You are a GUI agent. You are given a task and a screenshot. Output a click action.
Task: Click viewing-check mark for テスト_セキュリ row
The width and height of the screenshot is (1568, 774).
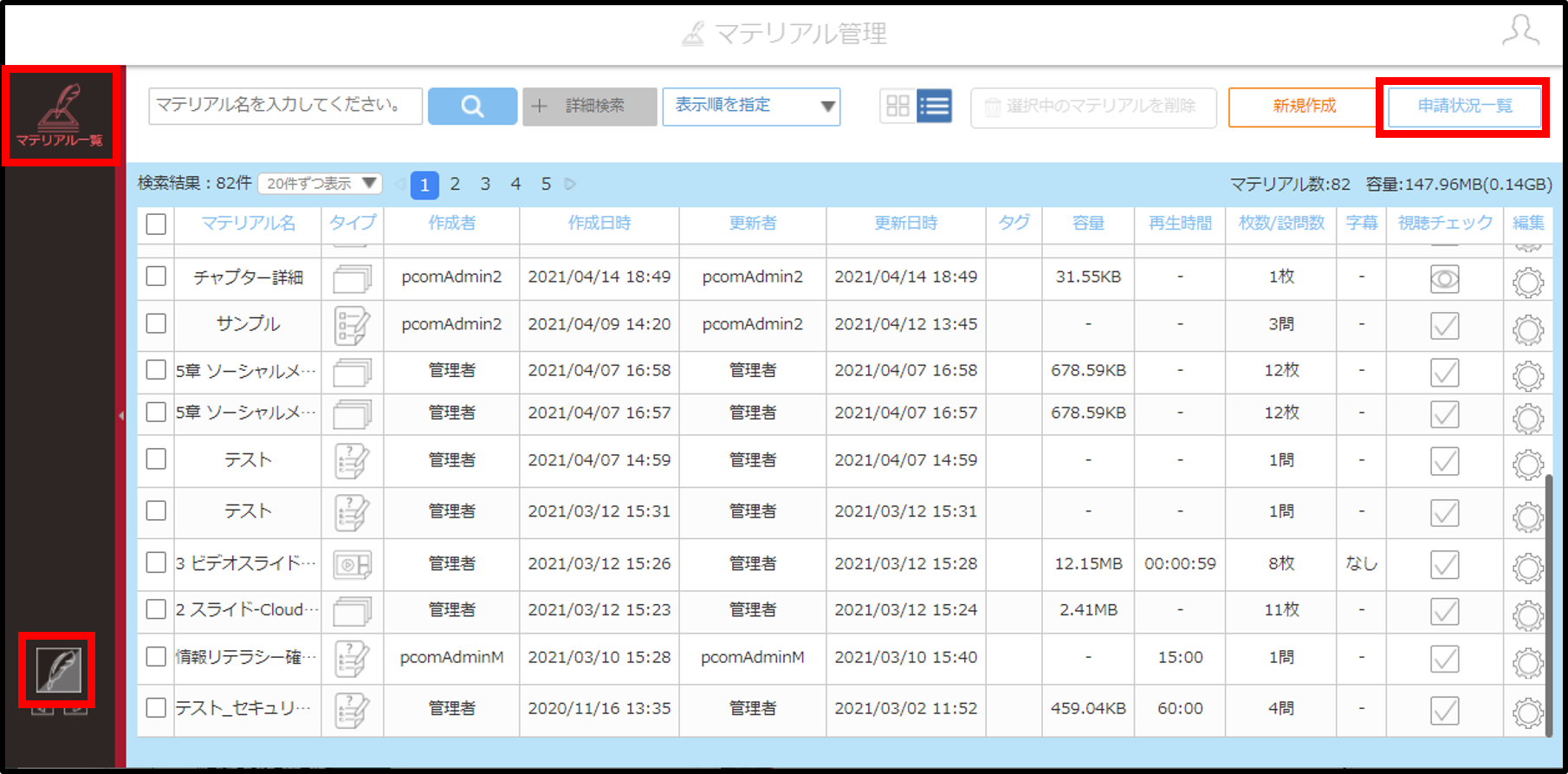tap(1444, 711)
